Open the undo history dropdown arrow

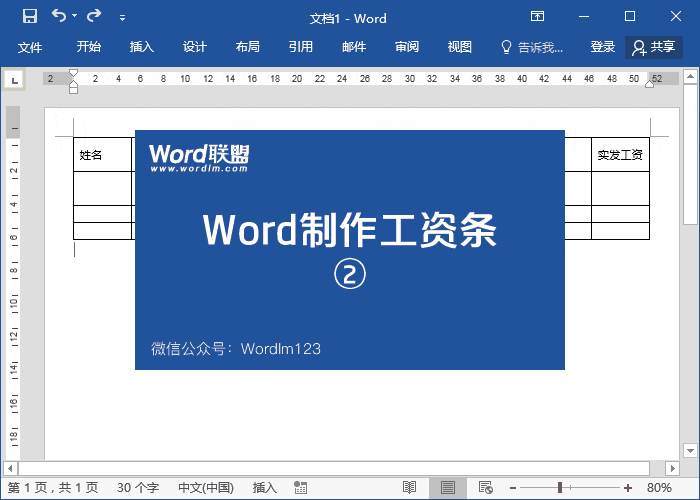[x=75, y=16]
